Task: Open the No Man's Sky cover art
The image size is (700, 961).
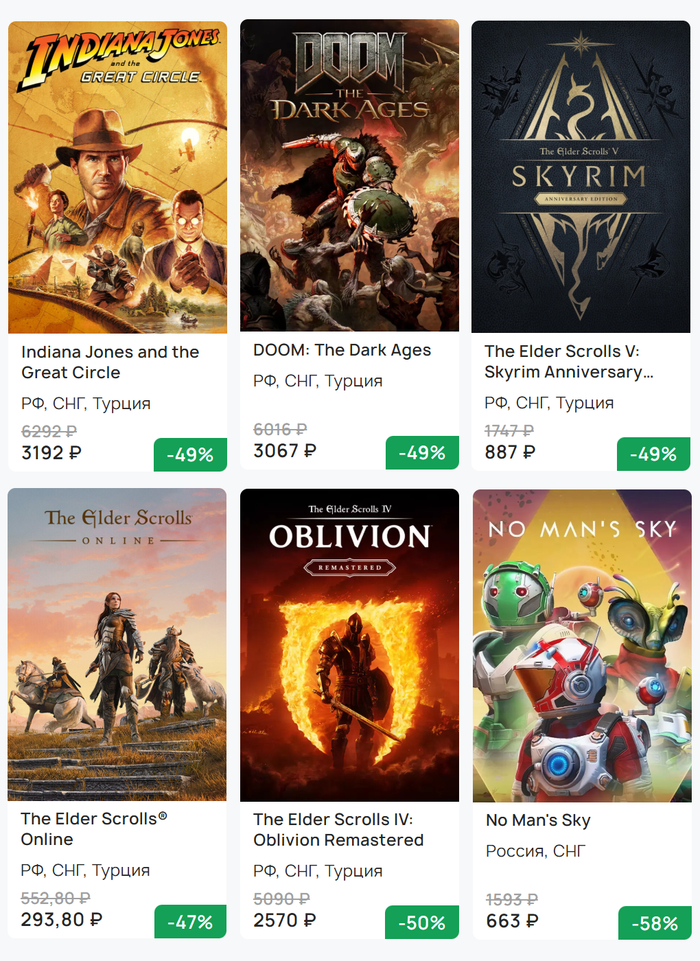Action: pyautogui.click(x=581, y=645)
